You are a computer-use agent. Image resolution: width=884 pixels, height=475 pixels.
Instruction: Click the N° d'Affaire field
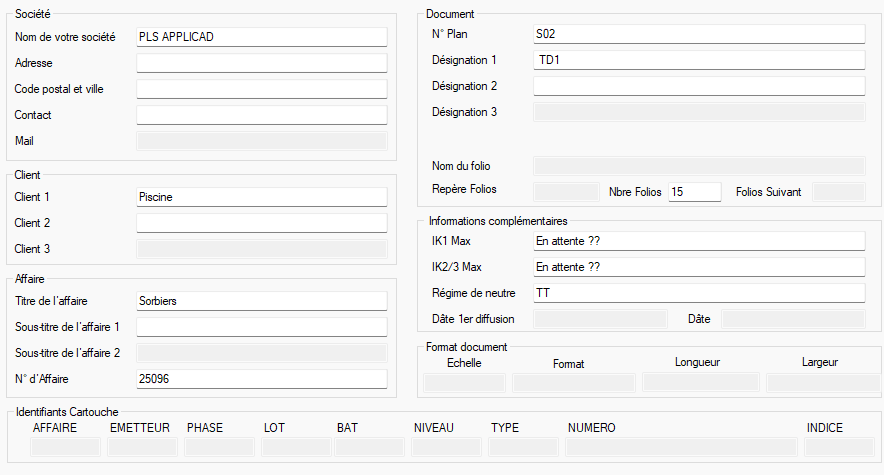(261, 379)
